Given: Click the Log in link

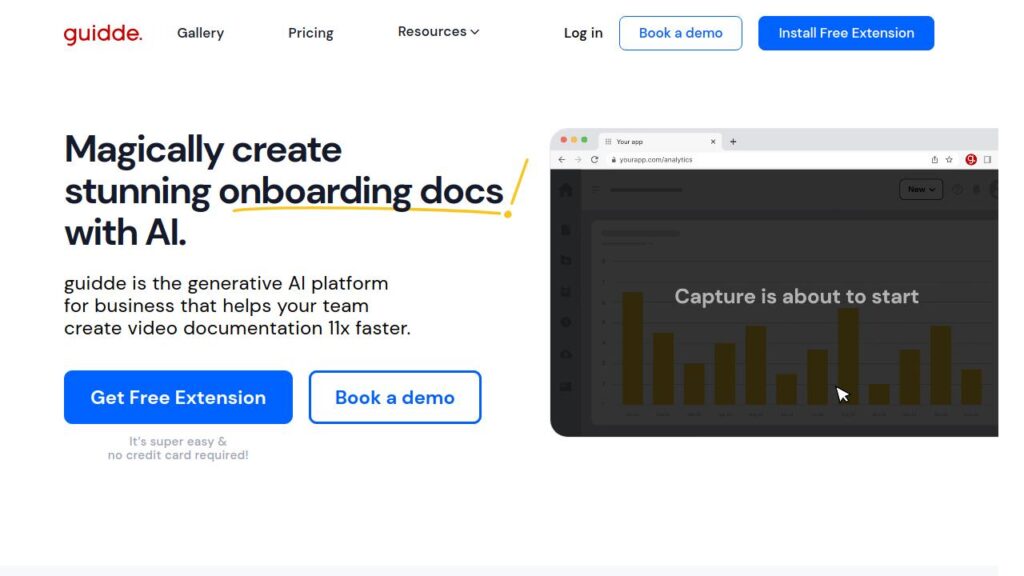Looking at the screenshot, I should 583,33.
